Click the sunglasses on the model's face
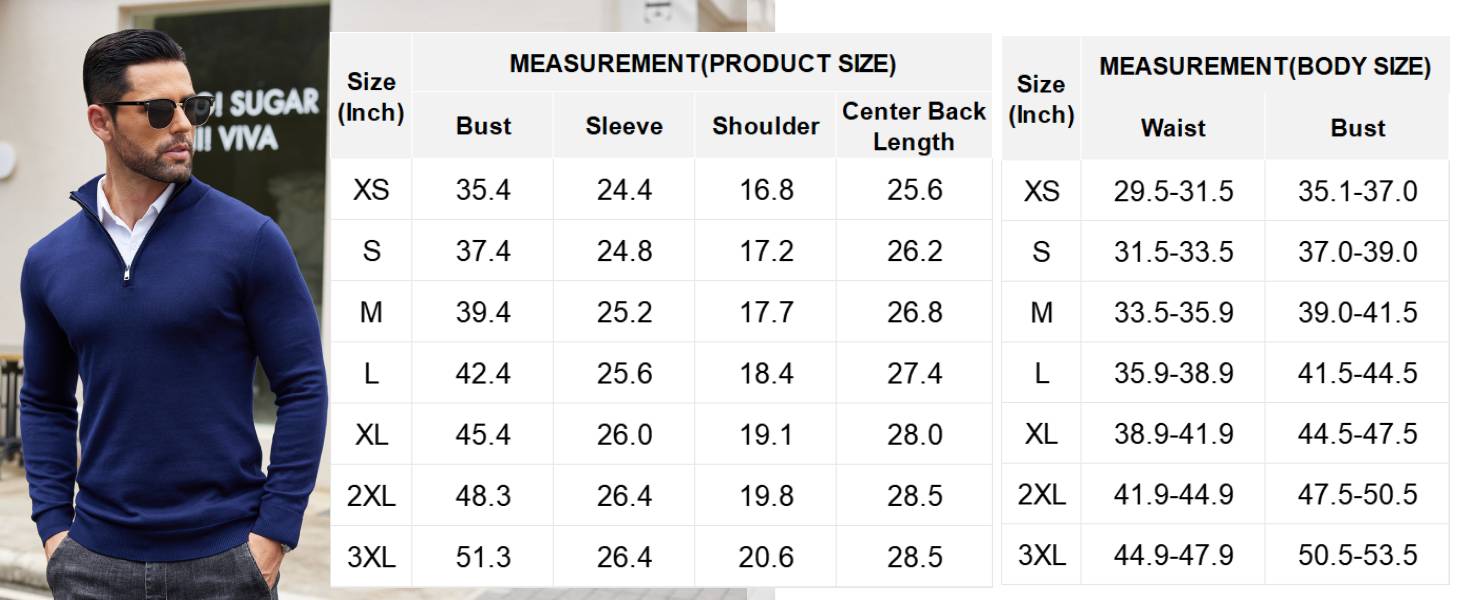 tap(160, 111)
